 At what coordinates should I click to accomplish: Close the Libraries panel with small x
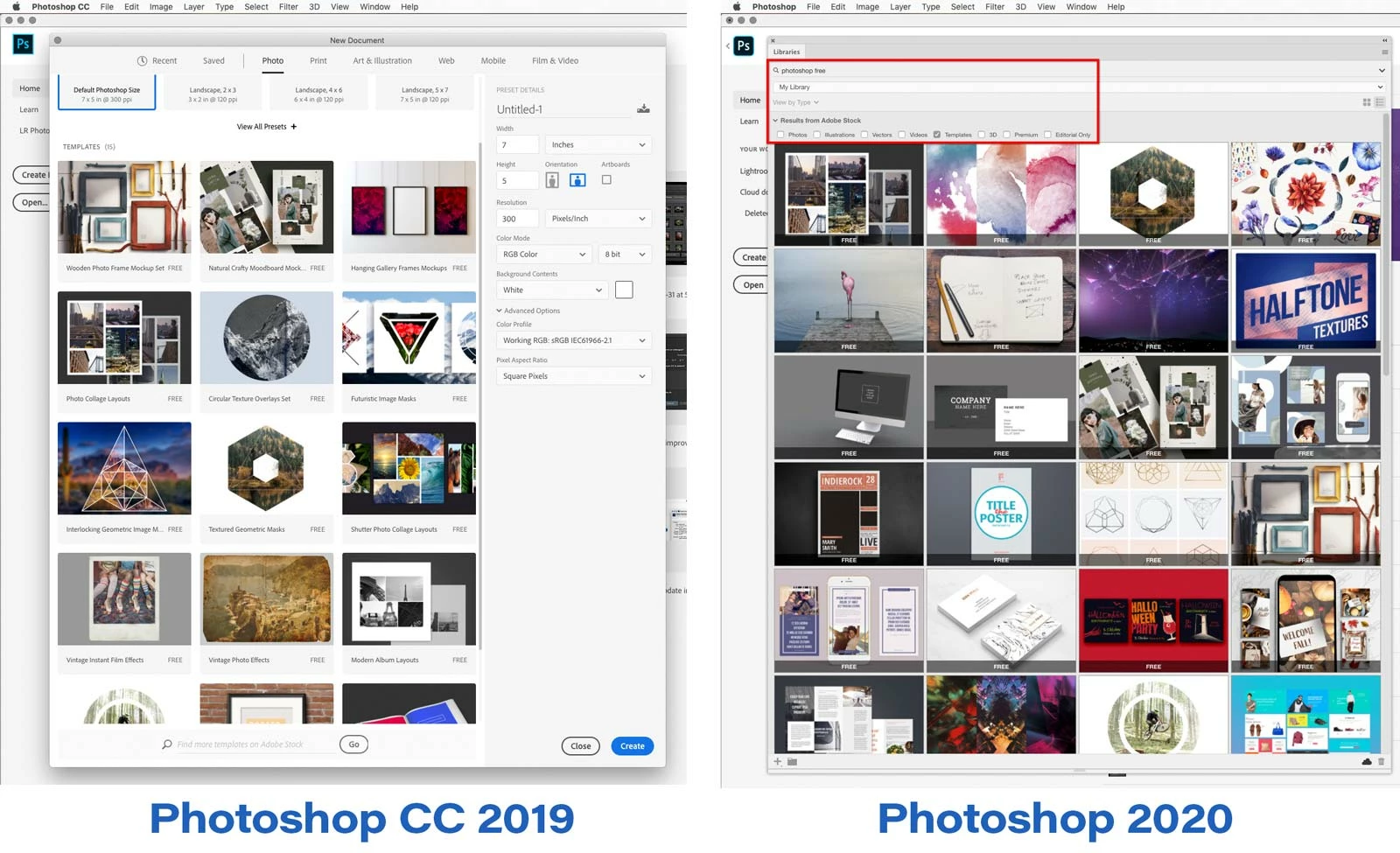point(773,40)
